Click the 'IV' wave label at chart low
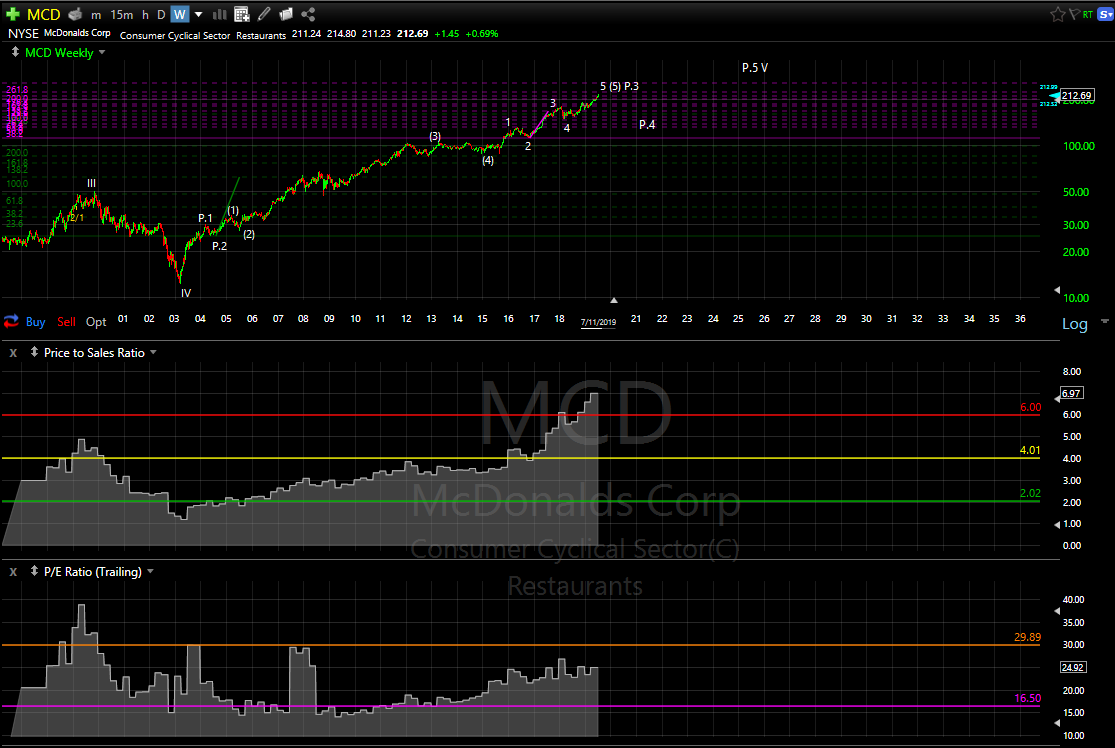Screen dimensions: 1115x748 click(x=186, y=293)
